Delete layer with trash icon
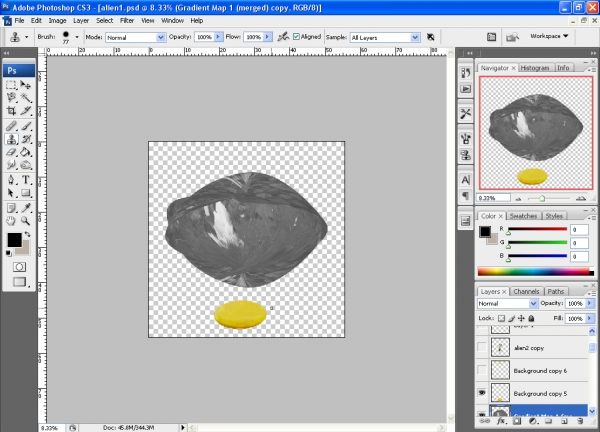The width and height of the screenshot is (600, 432). click(x=580, y=421)
